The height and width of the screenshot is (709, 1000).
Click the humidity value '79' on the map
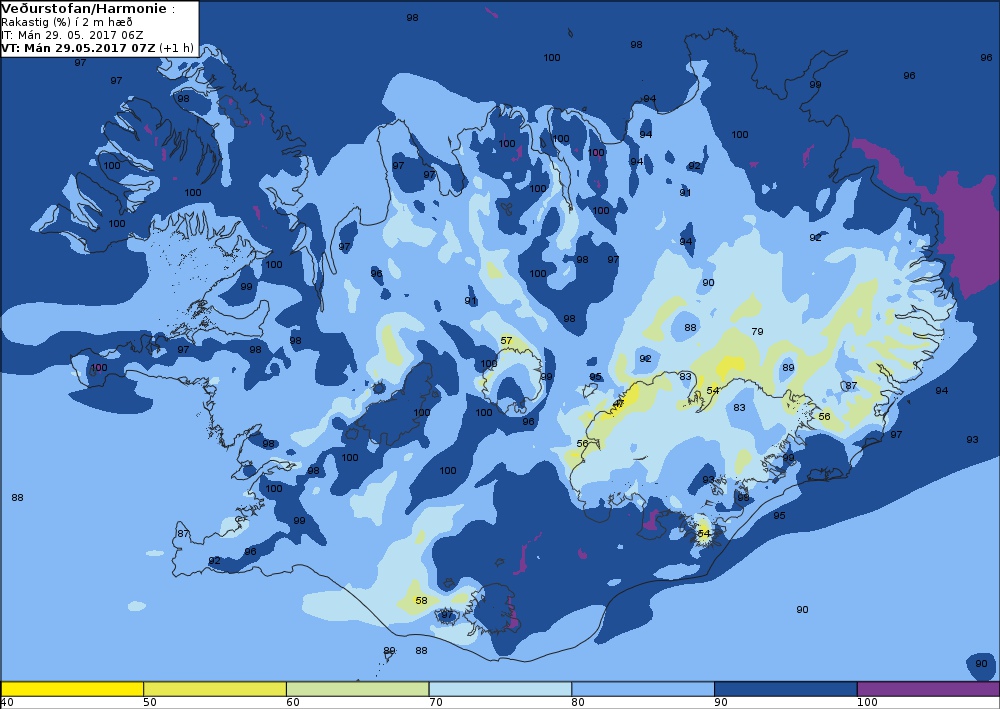[757, 332]
